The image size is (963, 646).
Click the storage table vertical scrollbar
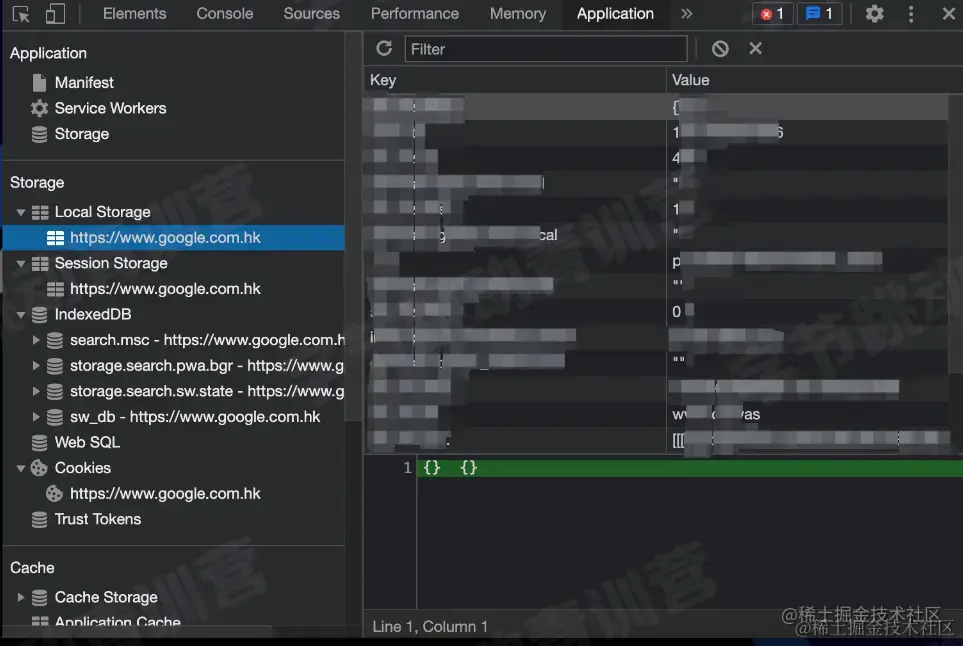956,233
